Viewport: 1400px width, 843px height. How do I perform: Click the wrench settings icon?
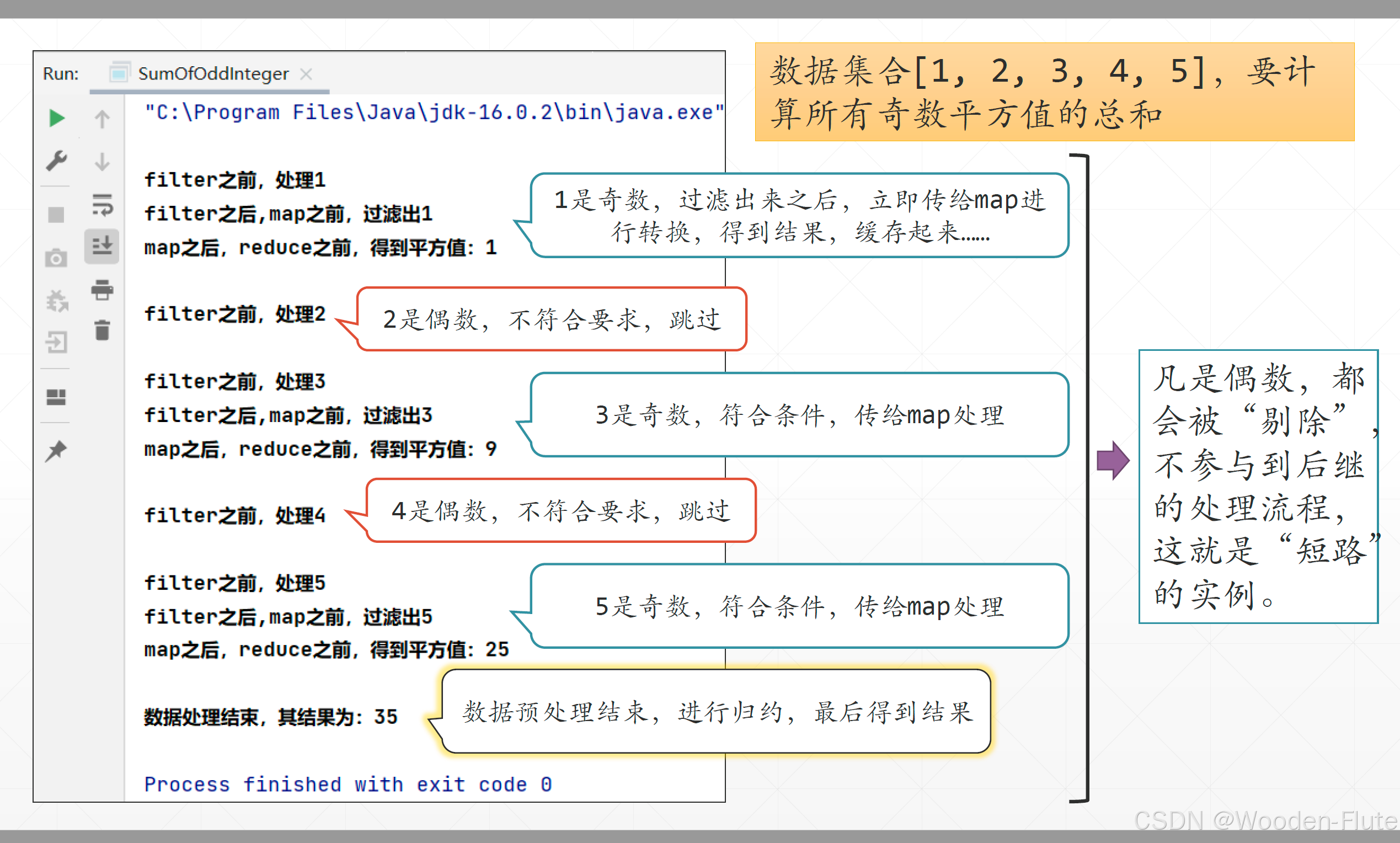coord(56,161)
